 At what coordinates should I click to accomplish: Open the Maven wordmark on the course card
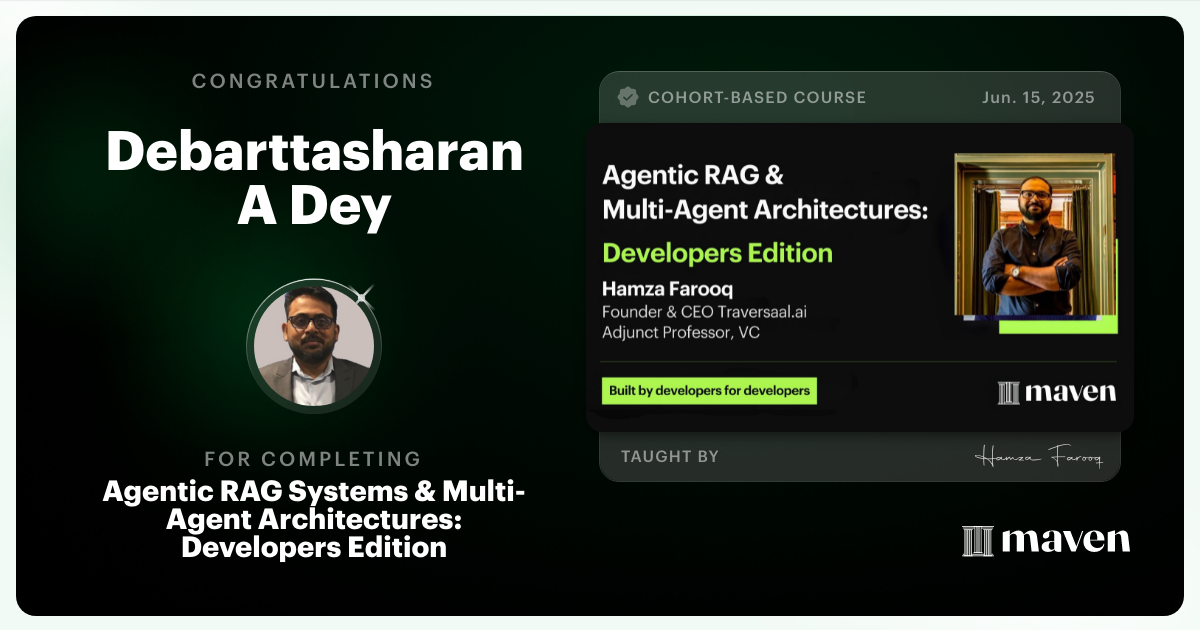click(1070, 392)
